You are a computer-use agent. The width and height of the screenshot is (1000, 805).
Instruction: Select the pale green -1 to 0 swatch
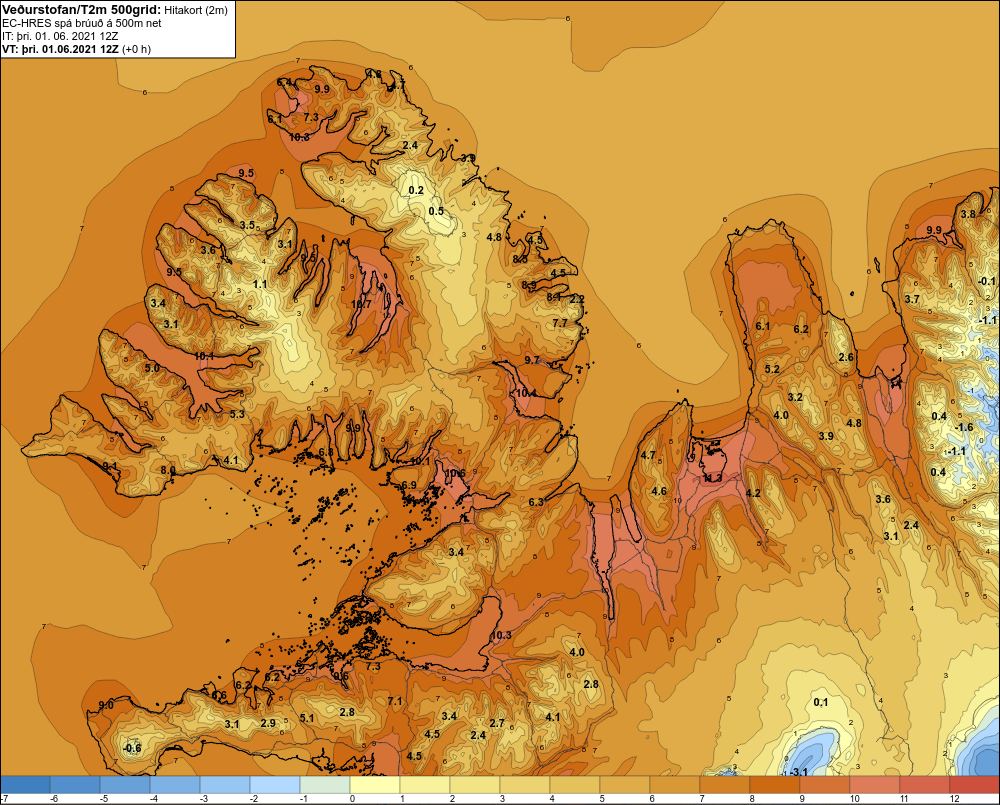pyautogui.click(x=325, y=785)
